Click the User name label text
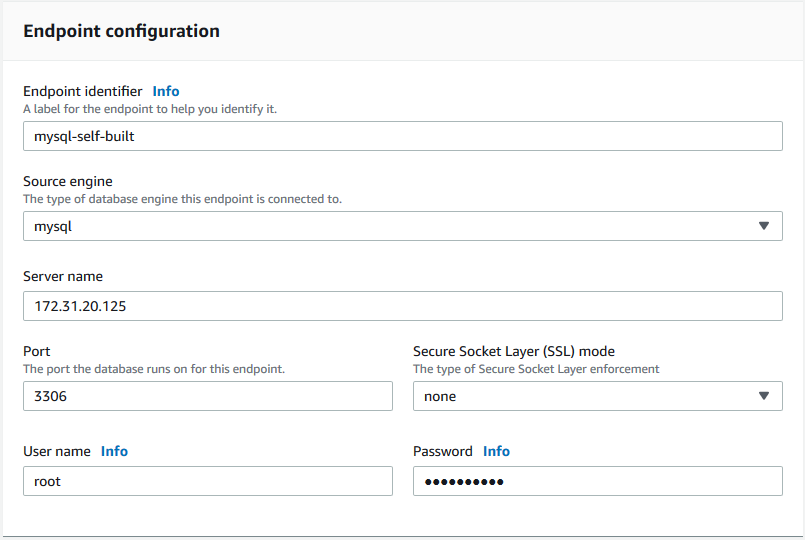Screen dimensions: 805x540 [57, 451]
